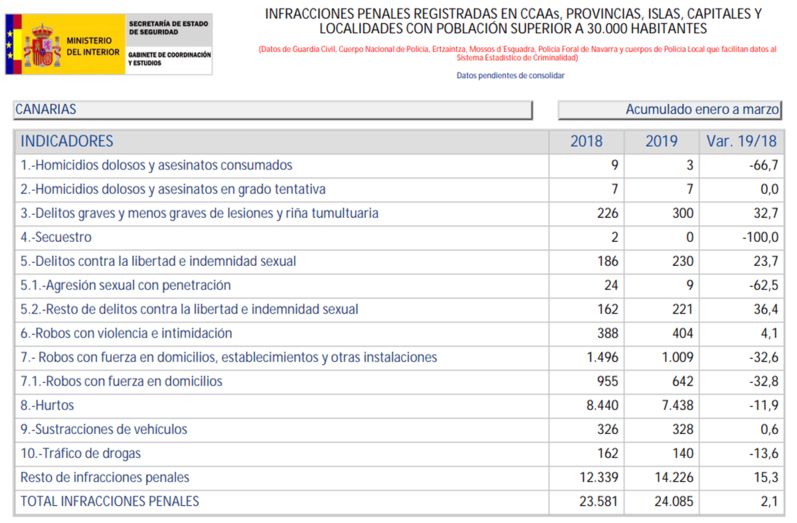
Task: Click the 388 value for robos con violencia
Action: pyautogui.click(x=607, y=333)
